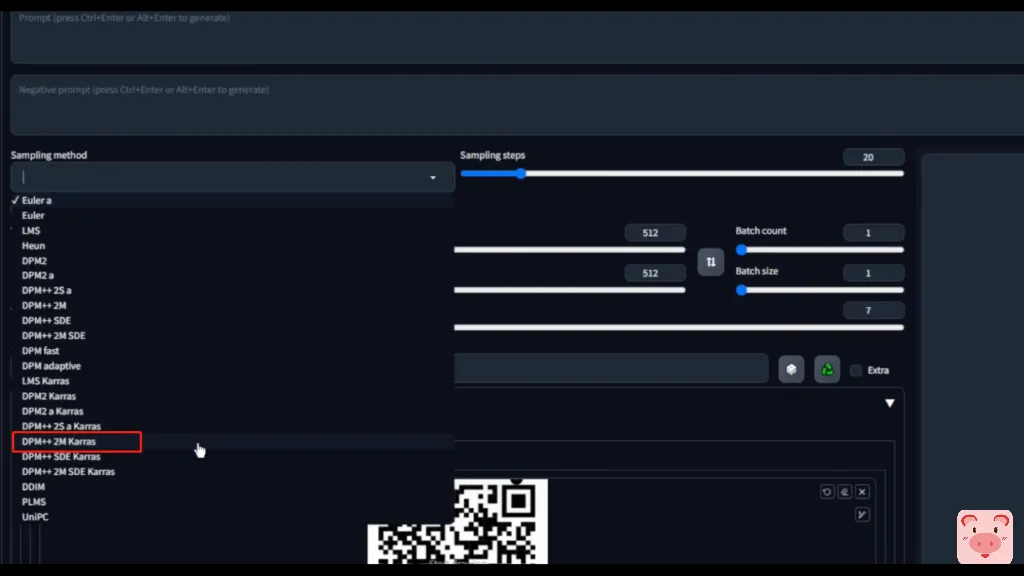Click the seed input field
The image size is (1024, 576).
[x=611, y=368]
